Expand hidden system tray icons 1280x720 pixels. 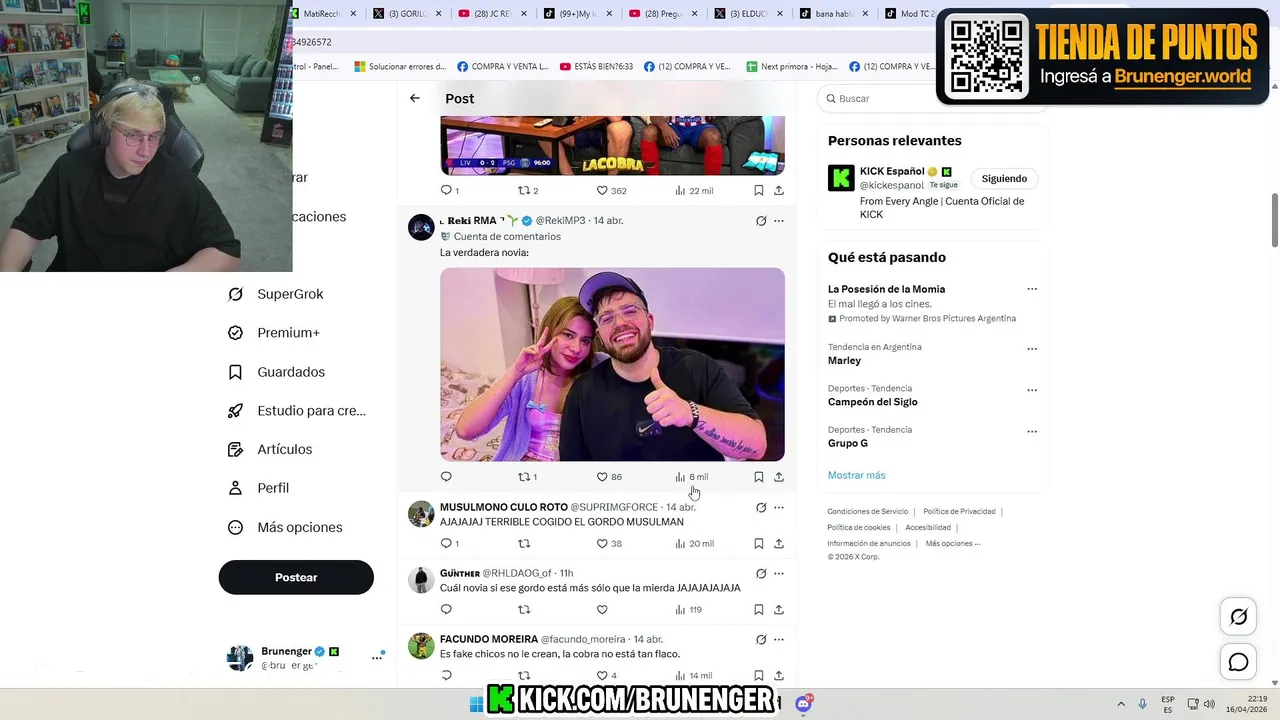pyautogui.click(x=1120, y=704)
